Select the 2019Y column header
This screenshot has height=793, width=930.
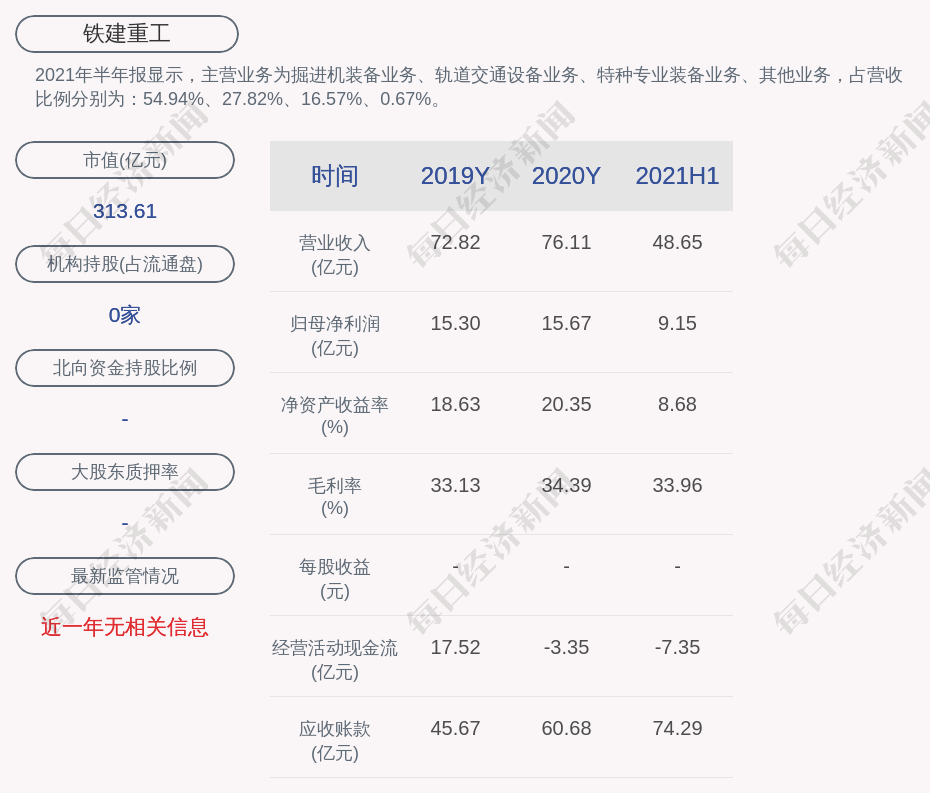click(x=455, y=176)
